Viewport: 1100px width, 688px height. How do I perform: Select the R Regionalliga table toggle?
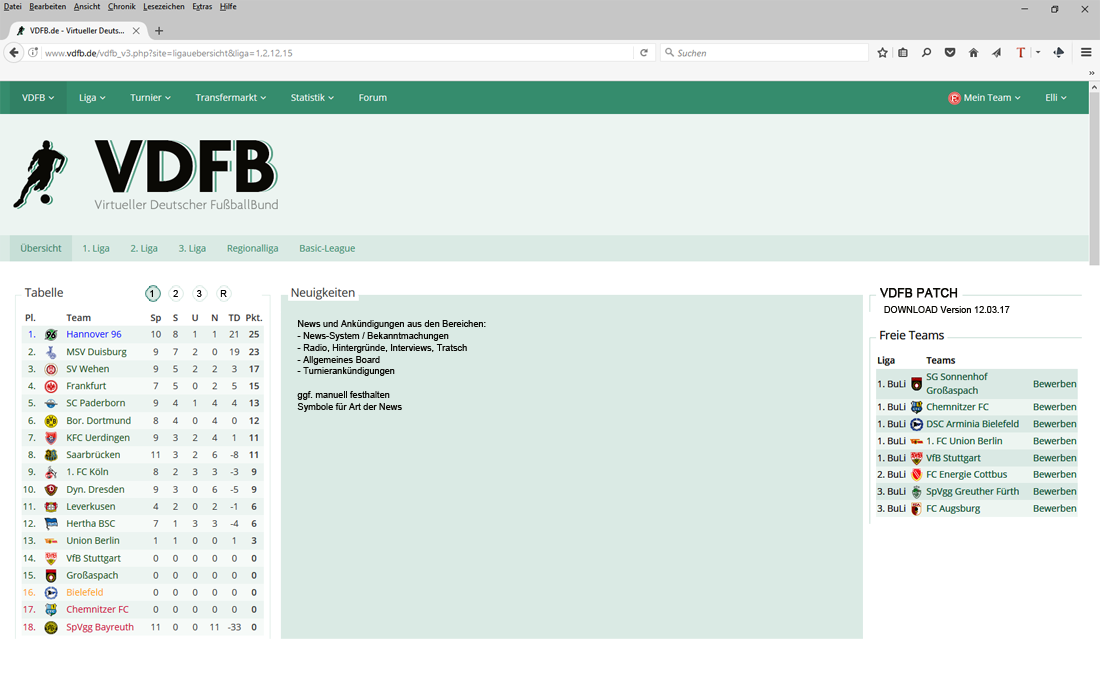(223, 294)
